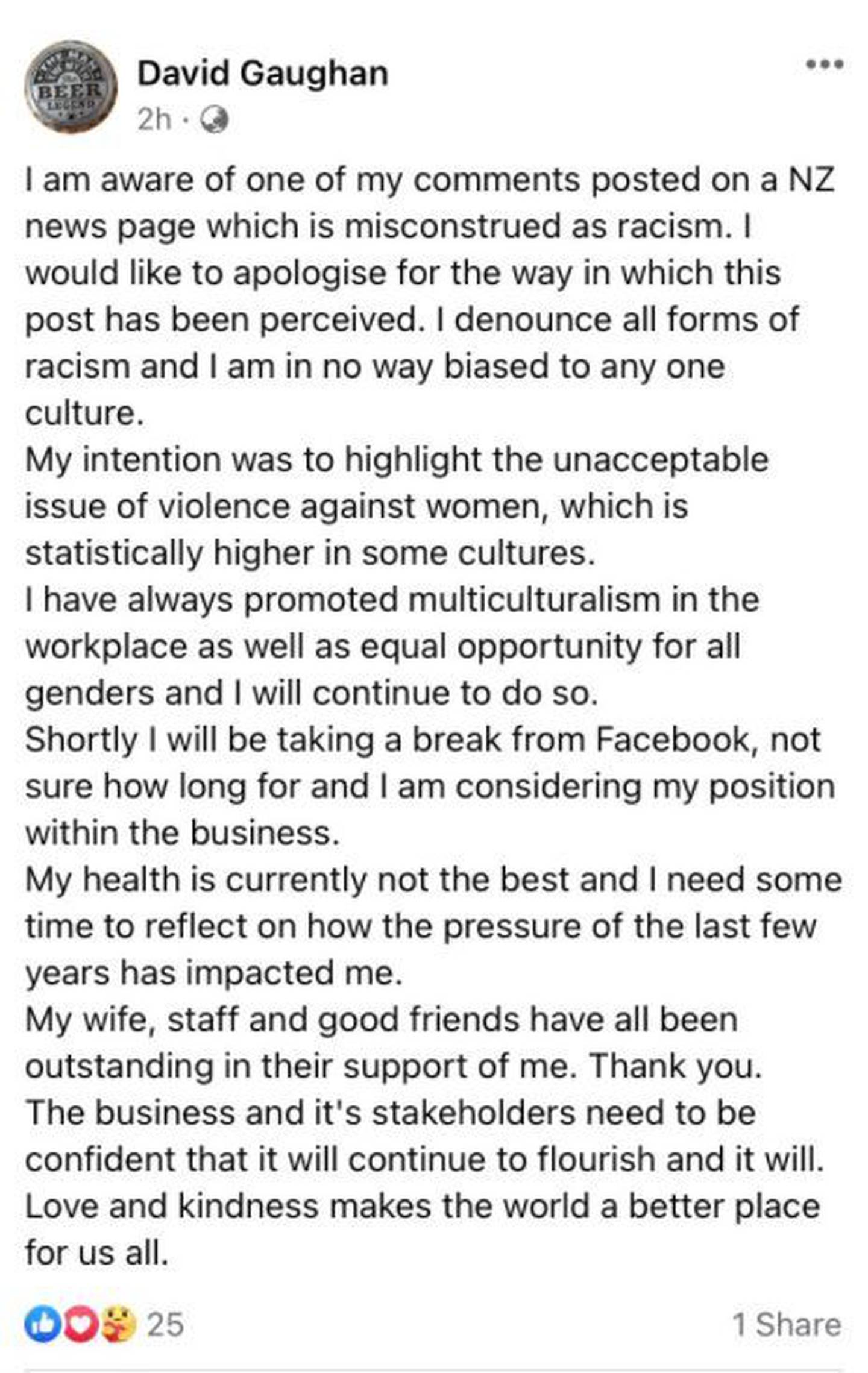Click the line 'Love and kindness makes the world'
Screen dimensions: 868x1373
[x=423, y=1205]
